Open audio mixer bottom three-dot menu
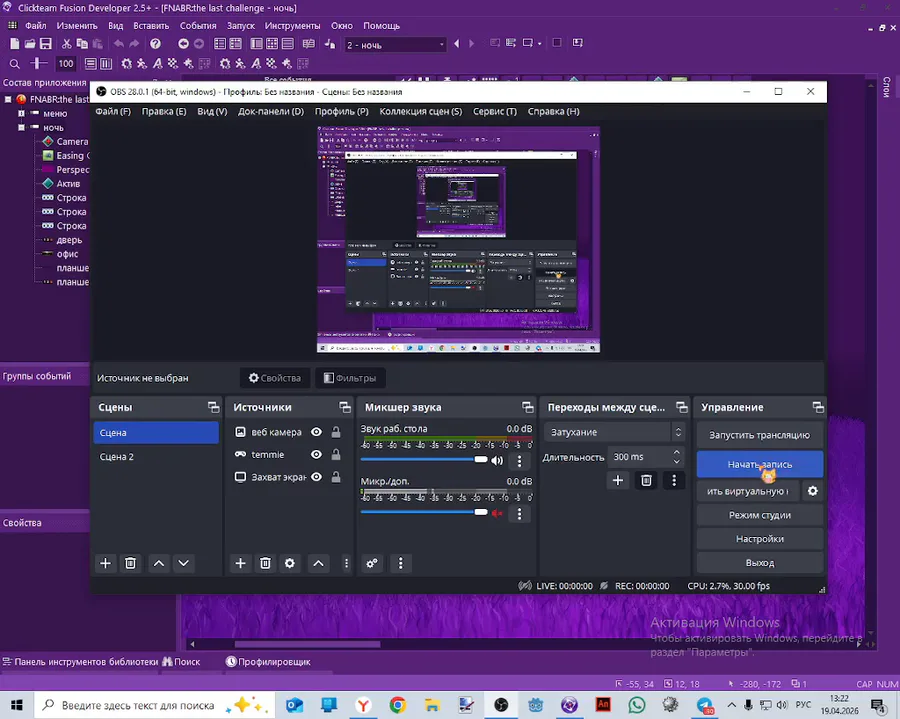Image resolution: width=900 pixels, height=719 pixels. tap(401, 563)
